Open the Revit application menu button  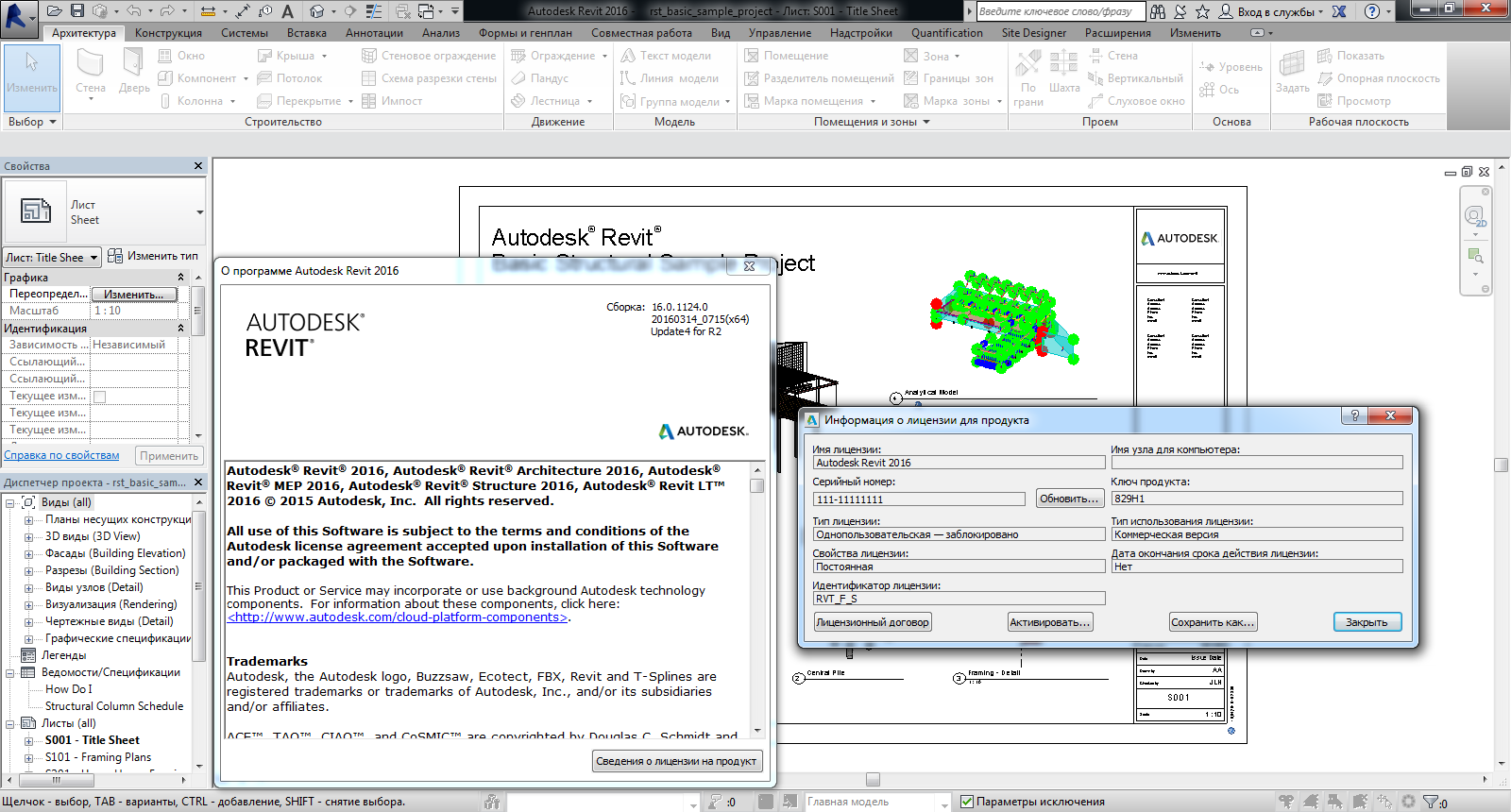pos(17,17)
